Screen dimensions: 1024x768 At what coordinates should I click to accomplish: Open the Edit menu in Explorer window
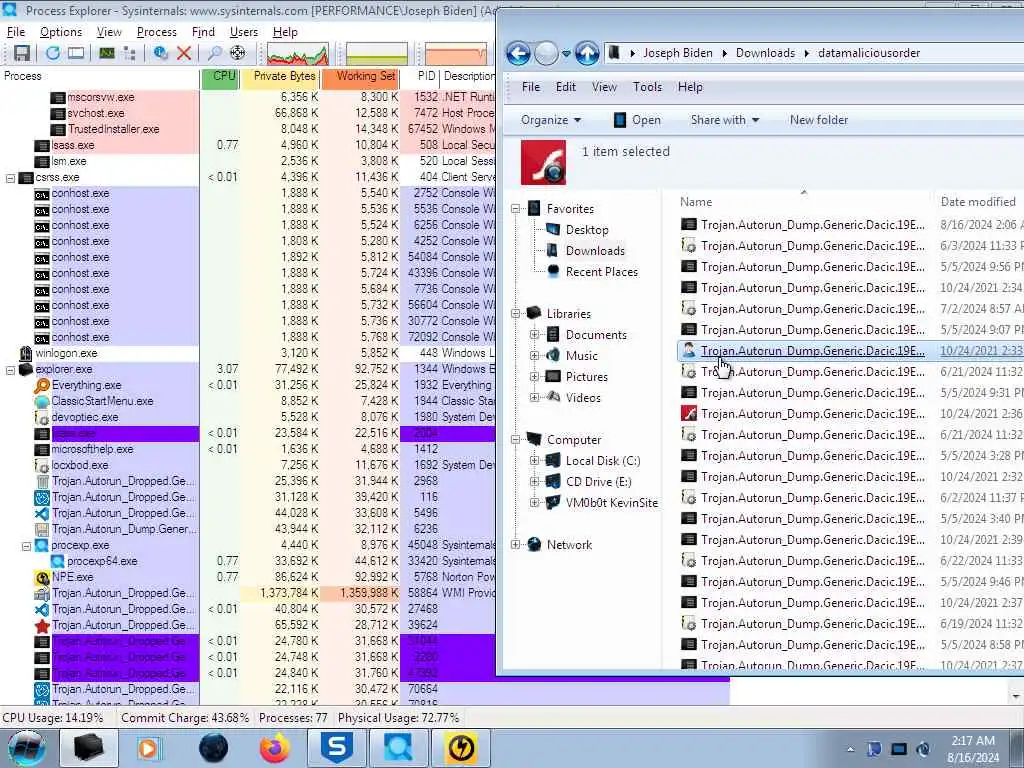click(x=566, y=87)
